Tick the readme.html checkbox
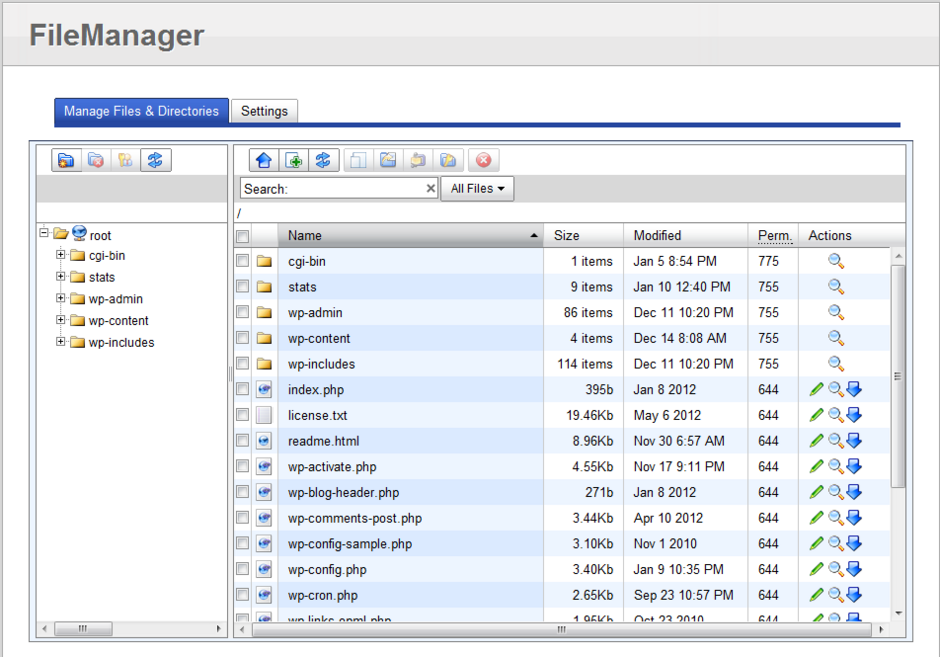Image resolution: width=940 pixels, height=657 pixels. click(x=242, y=441)
